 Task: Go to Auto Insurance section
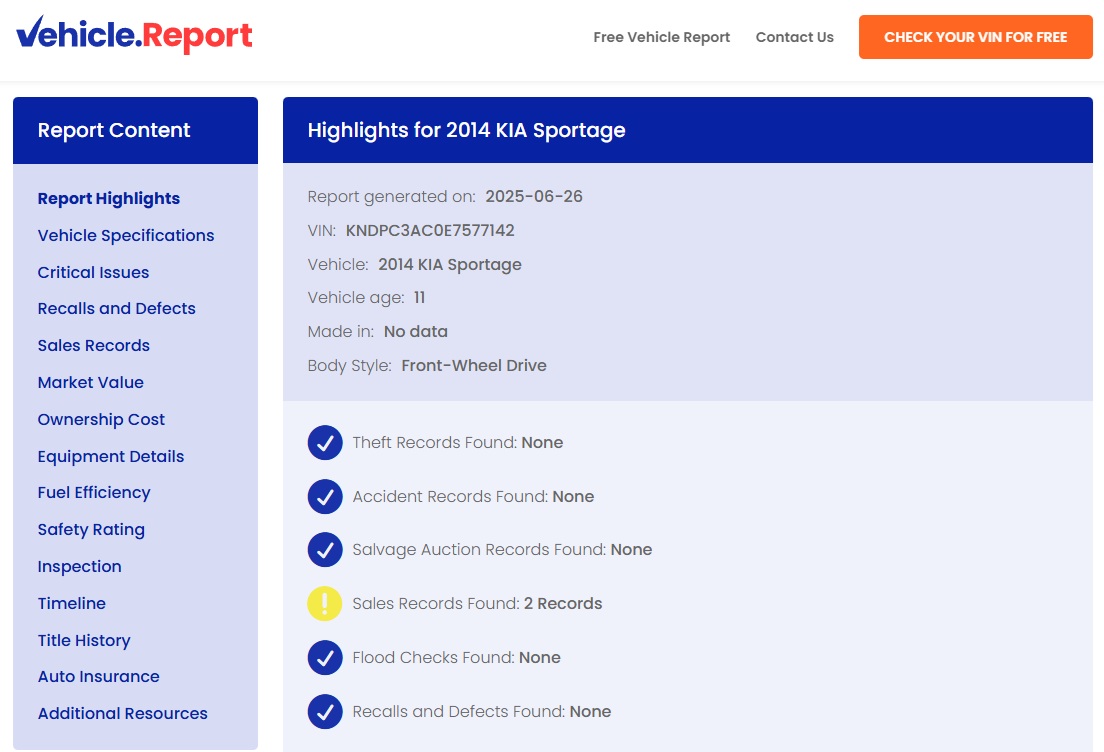tap(99, 677)
